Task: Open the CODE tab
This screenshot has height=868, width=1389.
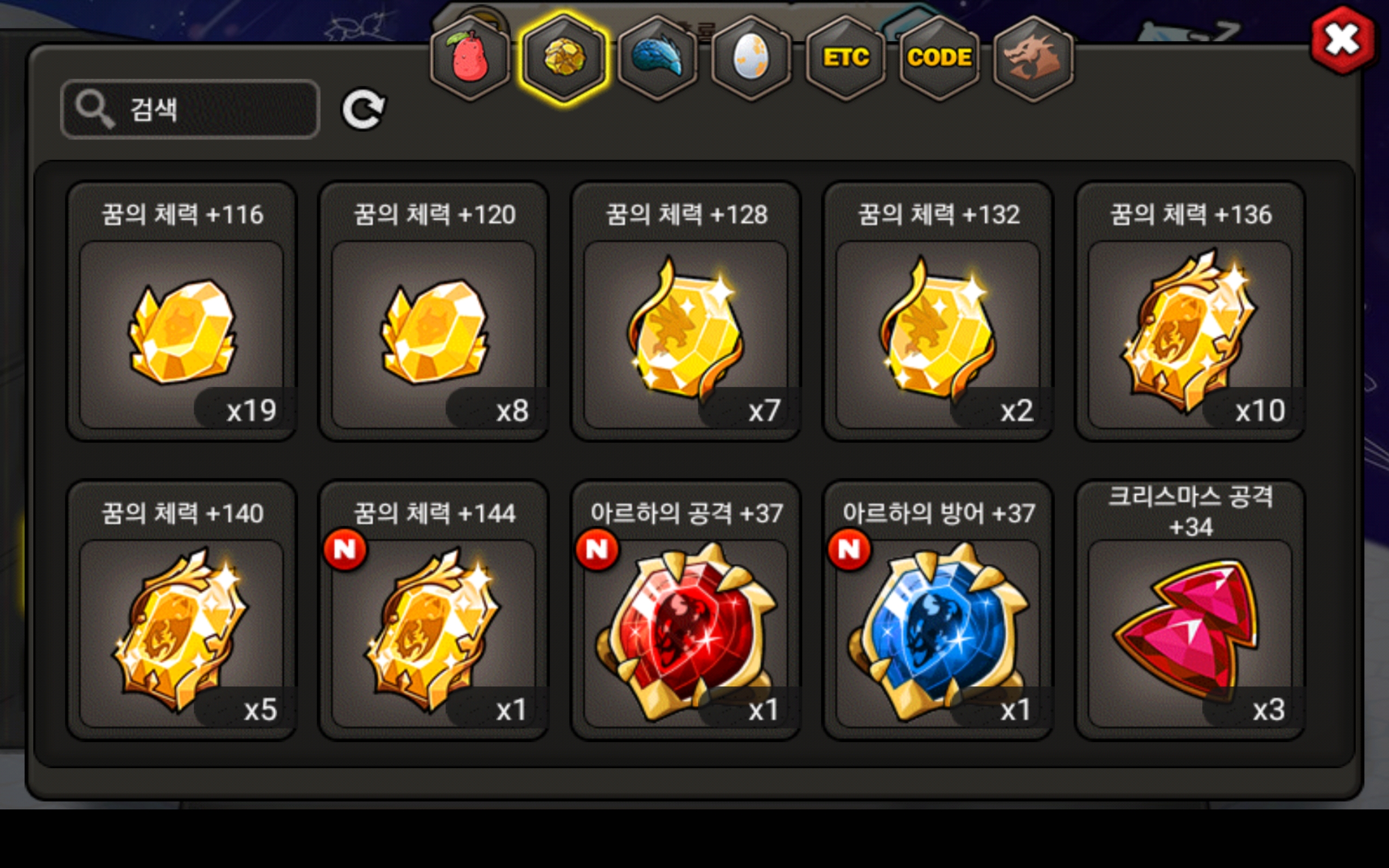Action: tap(940, 59)
